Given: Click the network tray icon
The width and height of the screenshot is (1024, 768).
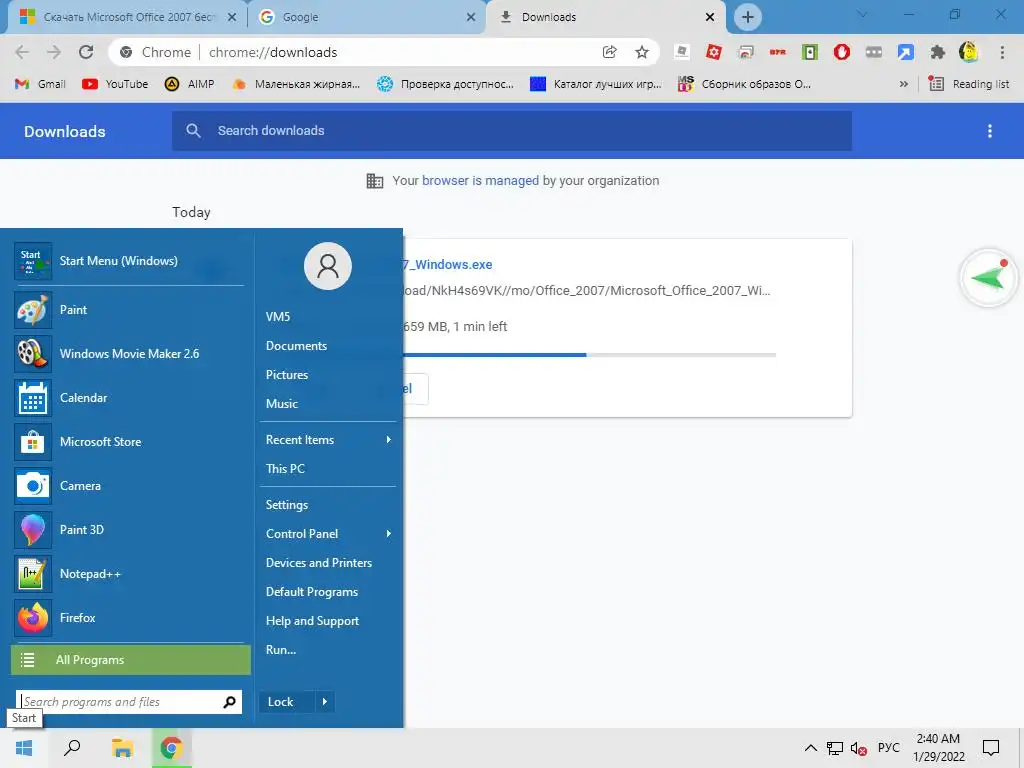Looking at the screenshot, I should click(834, 748).
